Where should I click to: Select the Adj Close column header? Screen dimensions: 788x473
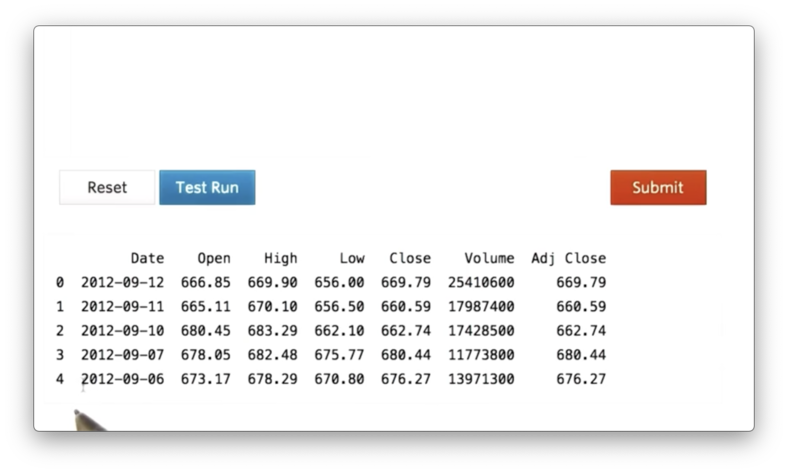(x=568, y=259)
